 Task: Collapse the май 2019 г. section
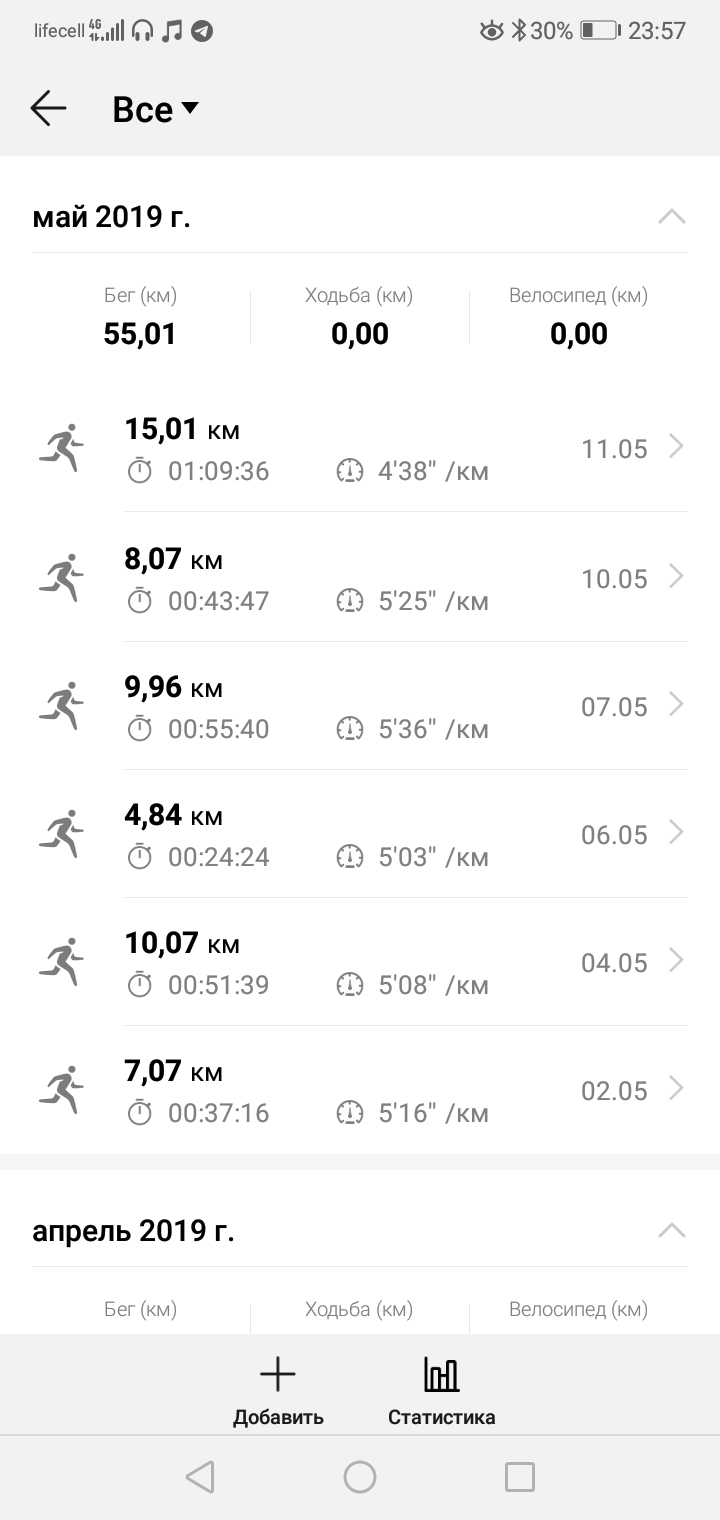pyautogui.click(x=671, y=216)
